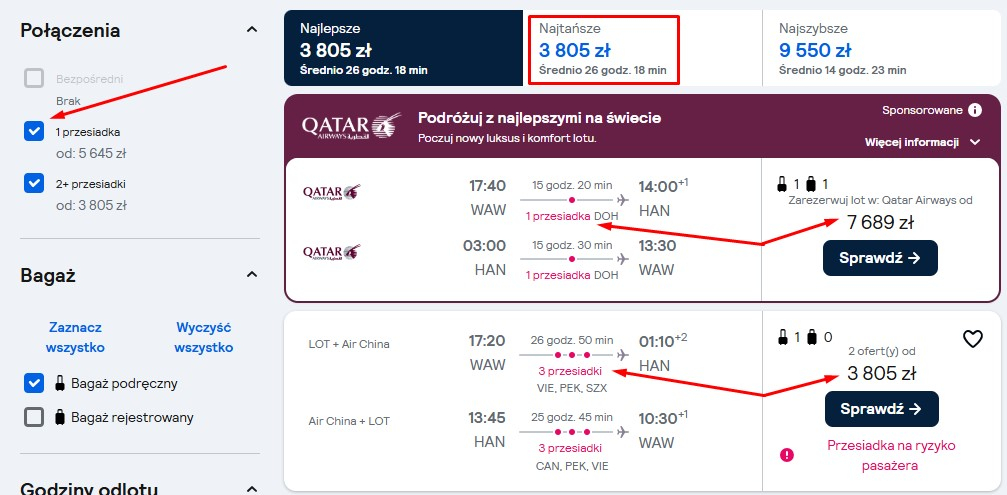1007x495 pixels.
Task: Collapse the Bagaż filter section
Action: pos(252,275)
